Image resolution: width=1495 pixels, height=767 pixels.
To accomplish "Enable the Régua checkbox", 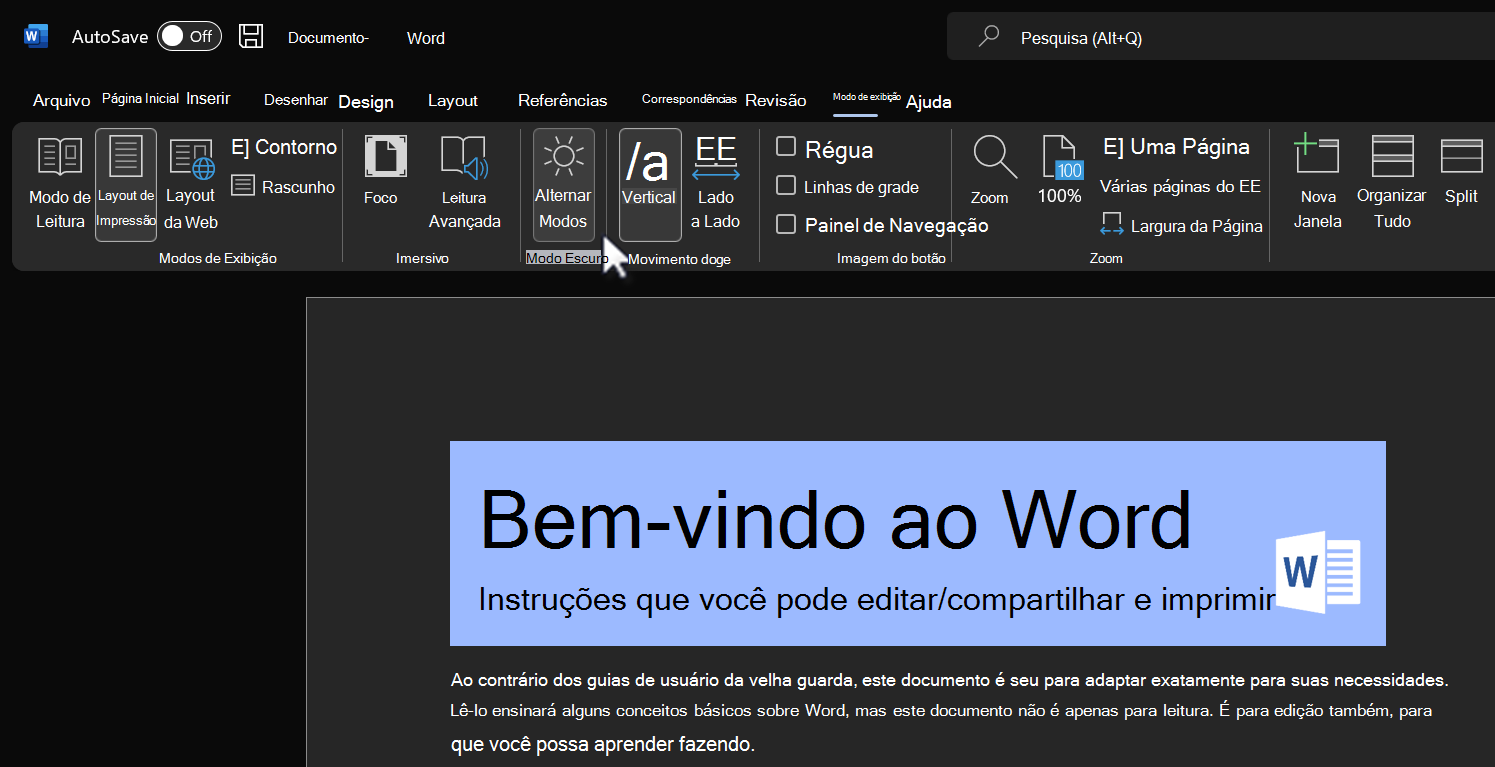I will pyautogui.click(x=786, y=147).
